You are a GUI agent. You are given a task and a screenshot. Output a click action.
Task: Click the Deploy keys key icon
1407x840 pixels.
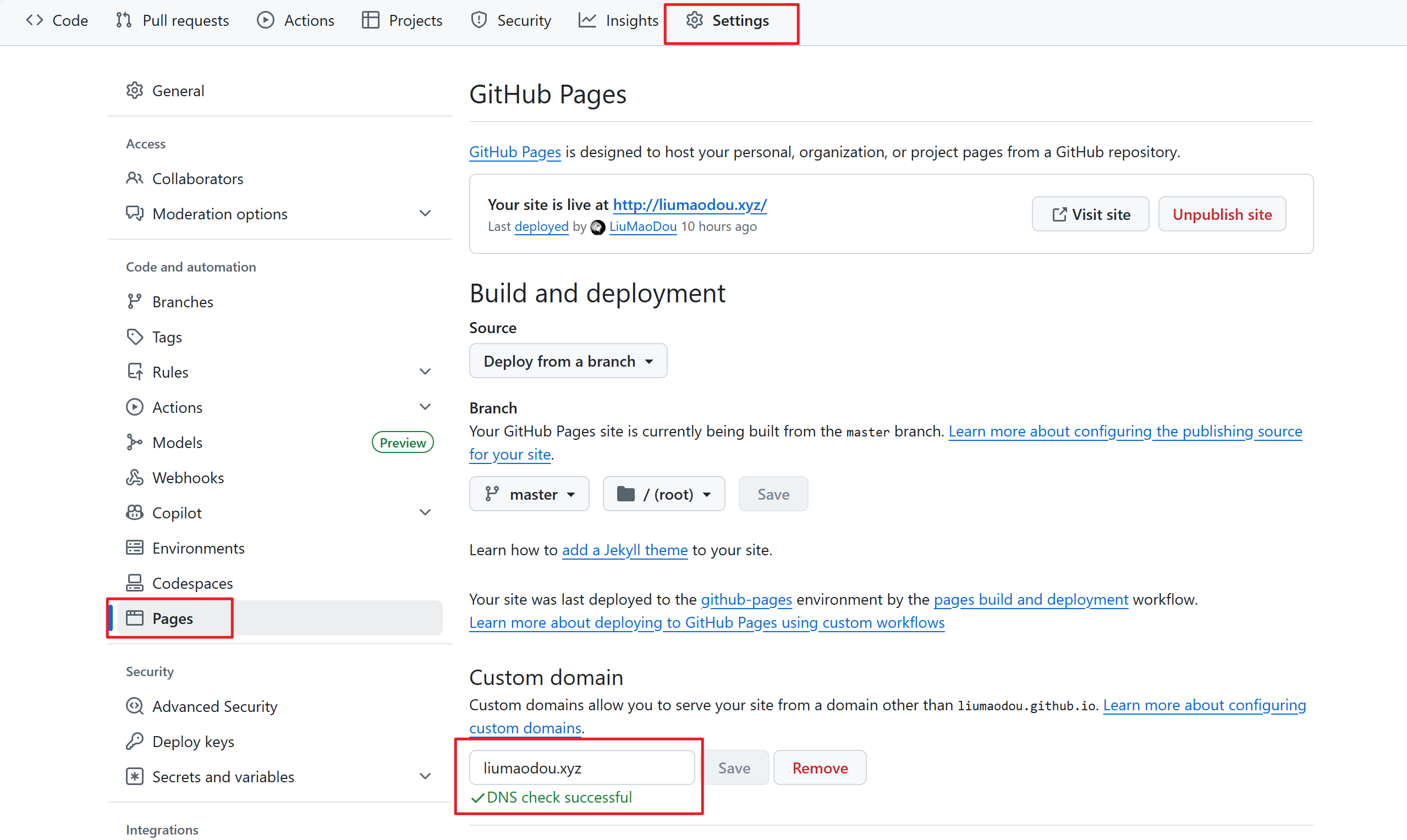(x=134, y=742)
